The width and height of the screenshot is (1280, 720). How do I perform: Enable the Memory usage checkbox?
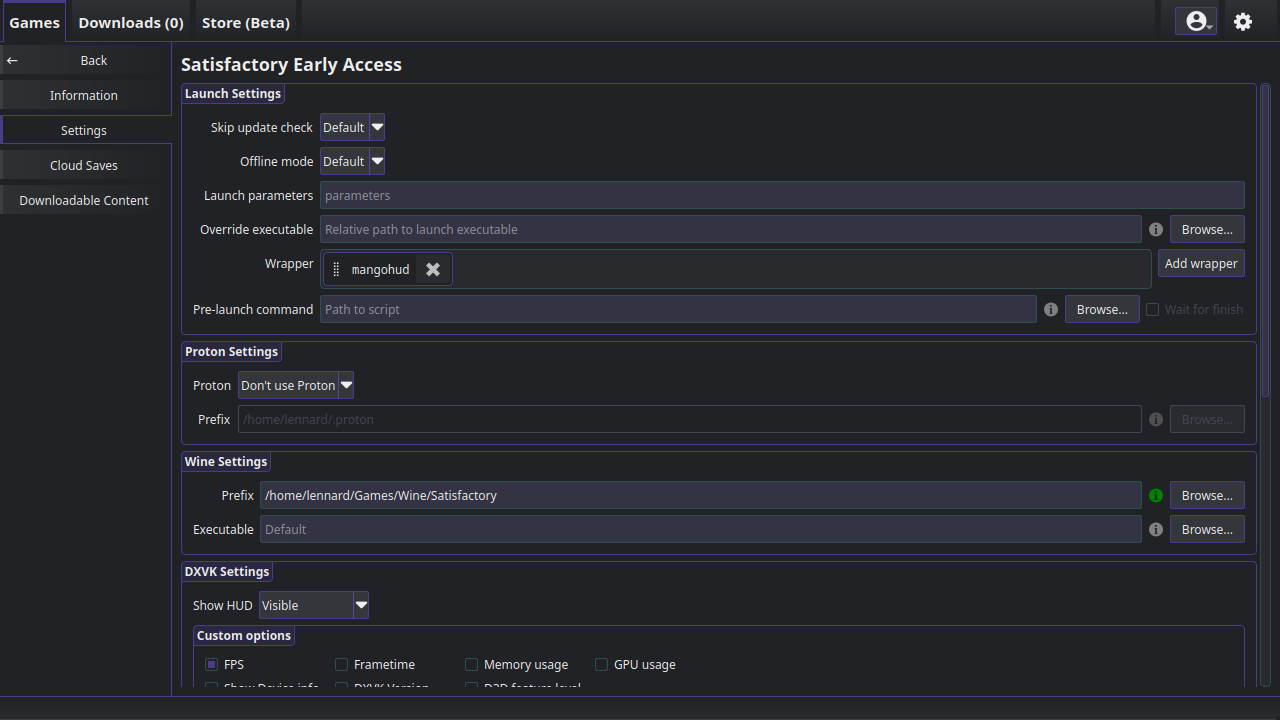click(471, 664)
